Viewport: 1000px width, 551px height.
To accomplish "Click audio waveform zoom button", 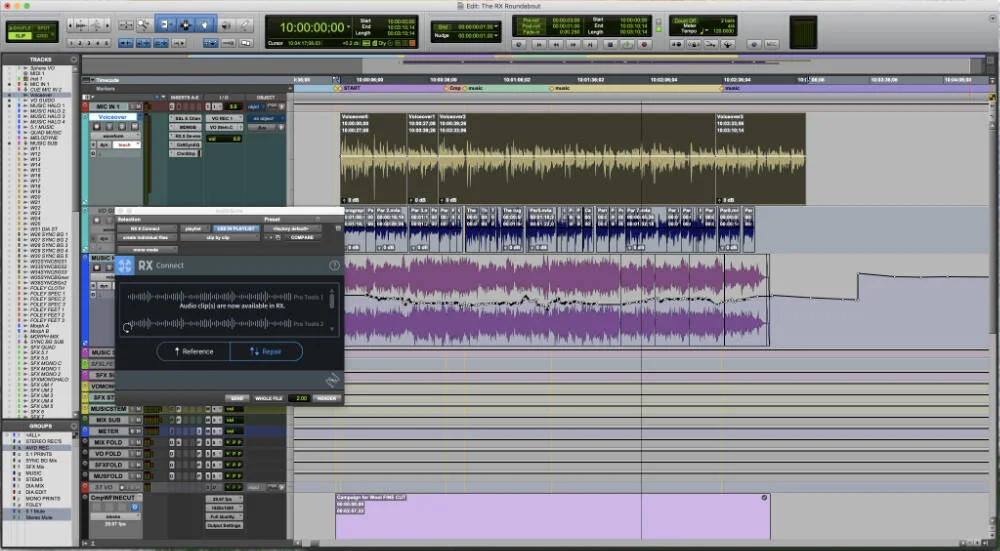I will coord(81,25).
